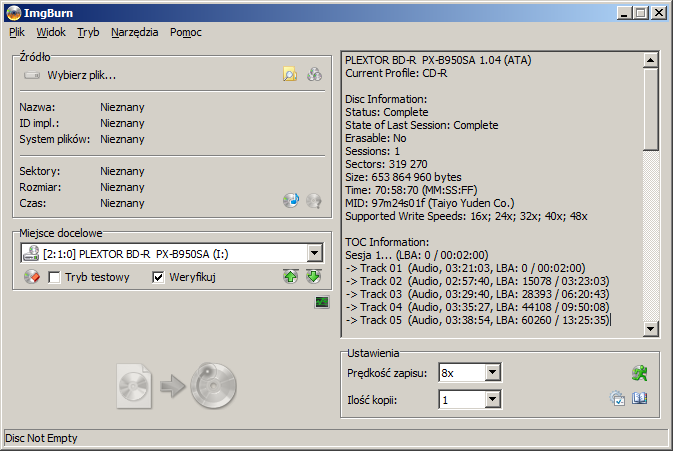Click the Supported Write Speeds line
The height and width of the screenshot is (451, 673).
[x=466, y=216]
